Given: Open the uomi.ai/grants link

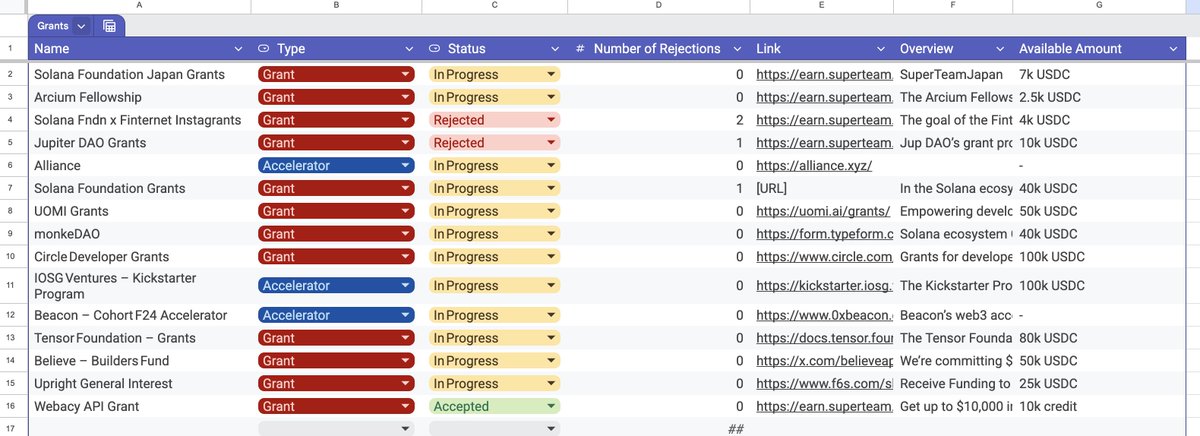Looking at the screenshot, I should pyautogui.click(x=823, y=211).
